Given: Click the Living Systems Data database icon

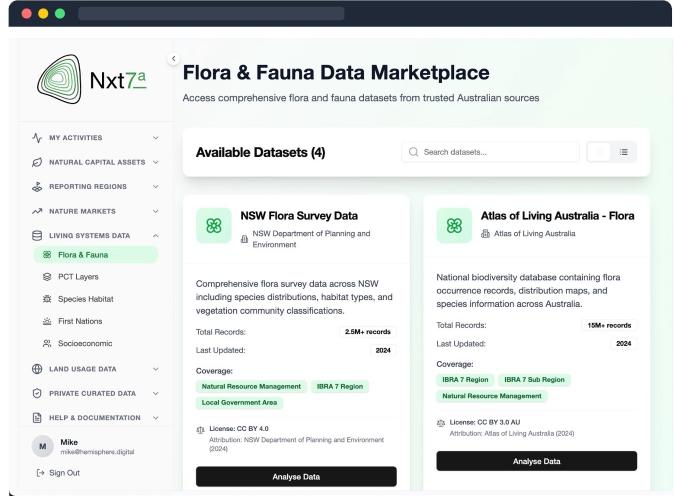Looking at the screenshot, I should (x=37, y=236).
